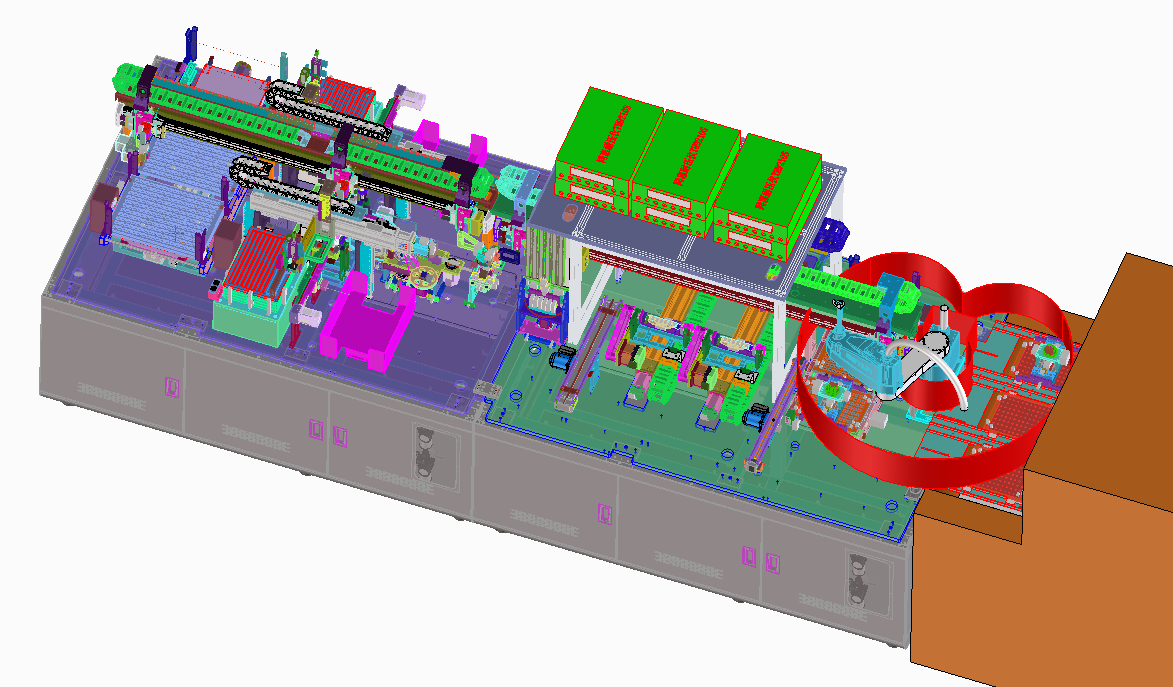The width and height of the screenshot is (1173, 687).
Task: Click the dark blue pole at top left
Action: (x=190, y=46)
